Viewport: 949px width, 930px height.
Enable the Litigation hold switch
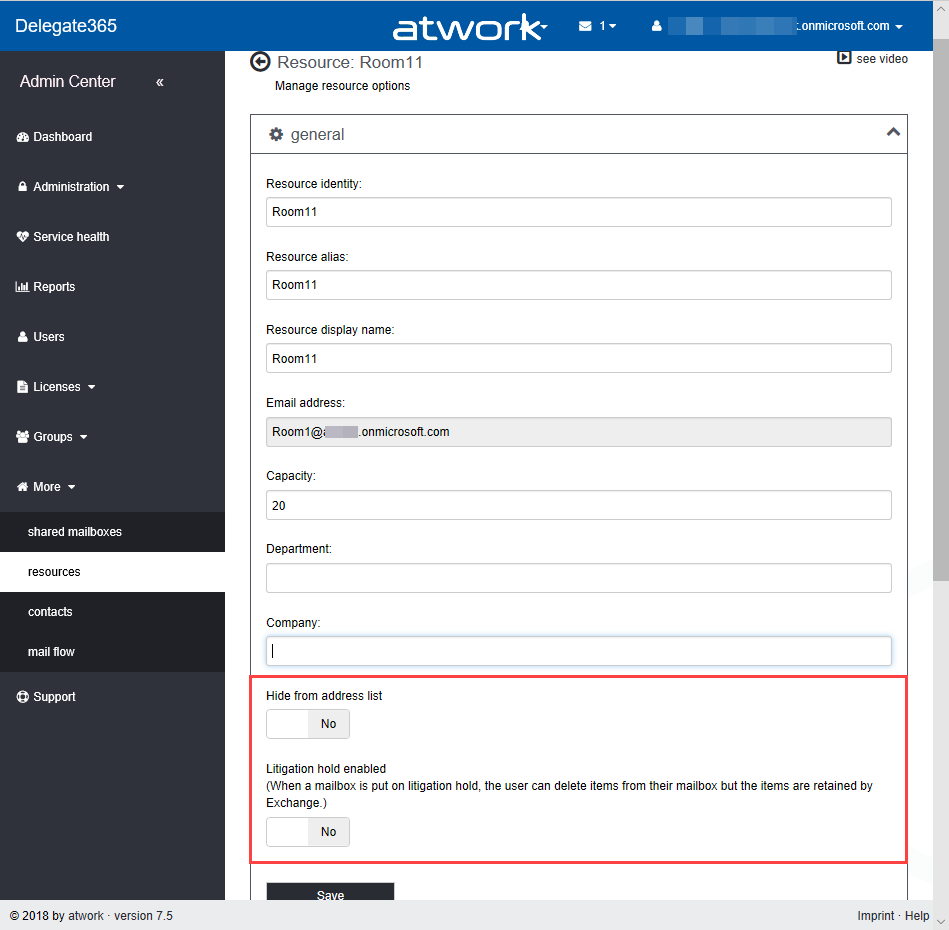coord(308,831)
